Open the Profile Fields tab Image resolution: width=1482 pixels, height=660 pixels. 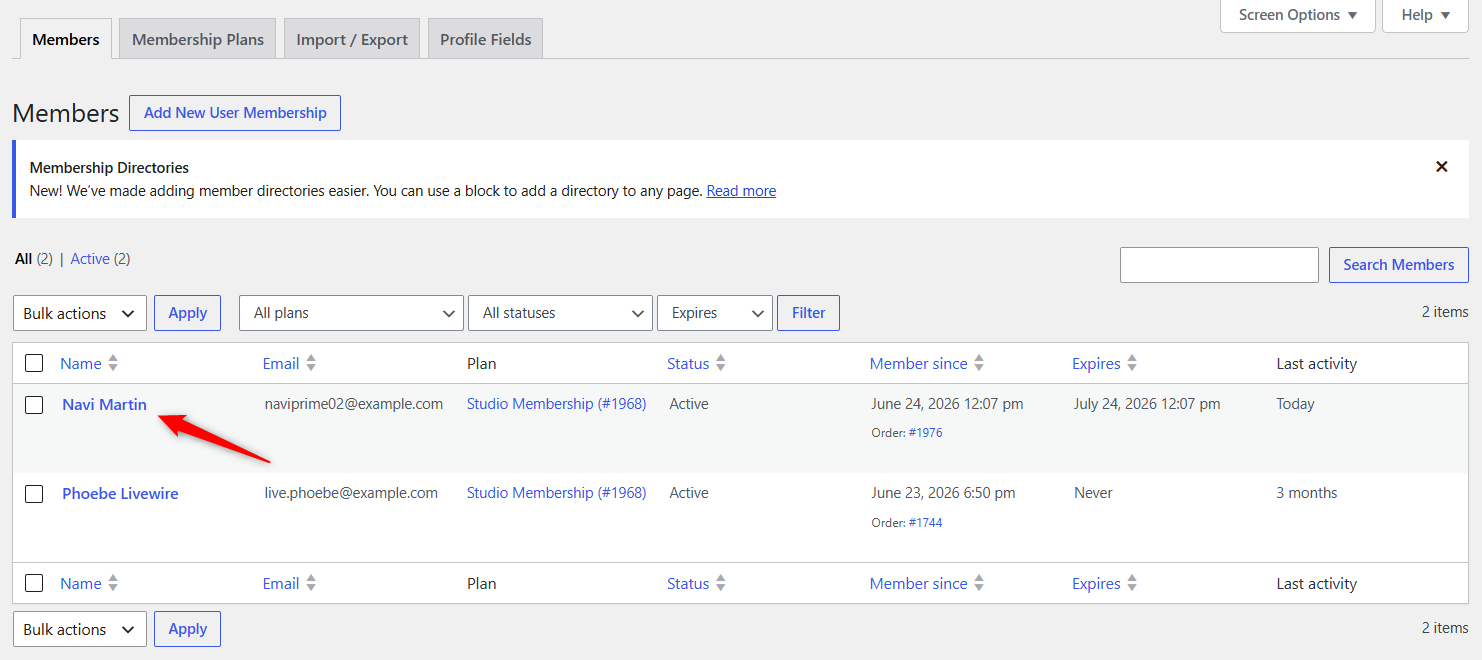(x=485, y=40)
